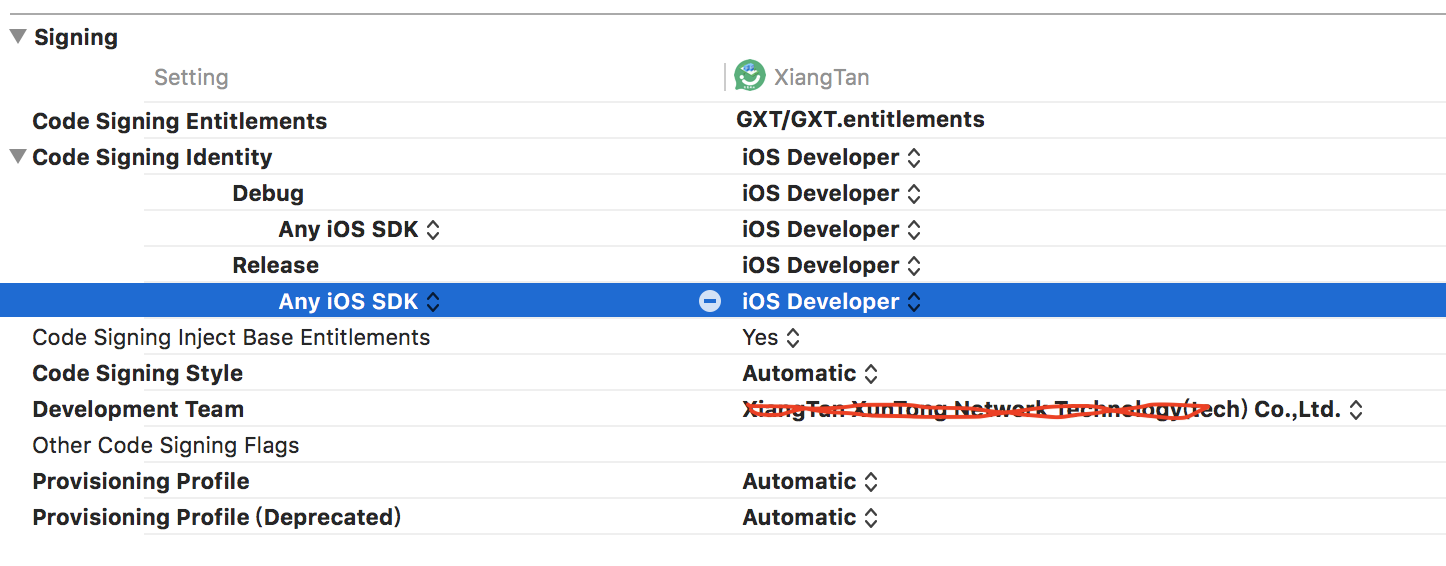The image size is (1446, 566).
Task: Open the Code Signing Style Automatic dropdown
Action: [x=810, y=373]
